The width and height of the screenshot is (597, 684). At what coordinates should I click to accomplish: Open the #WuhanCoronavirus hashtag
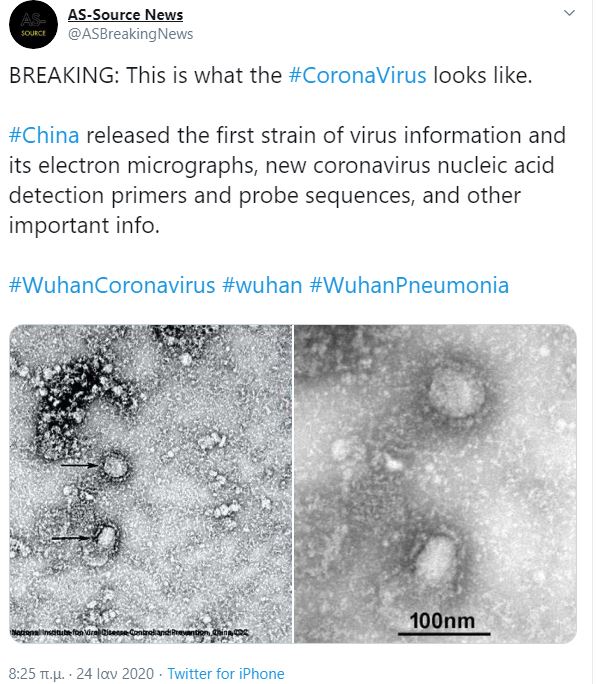(x=112, y=285)
